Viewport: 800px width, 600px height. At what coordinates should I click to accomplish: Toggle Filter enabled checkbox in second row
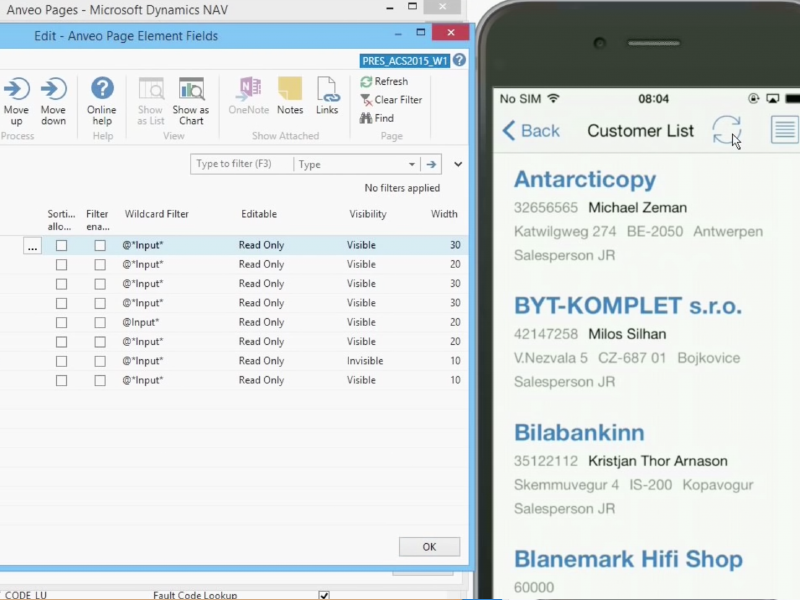100,265
